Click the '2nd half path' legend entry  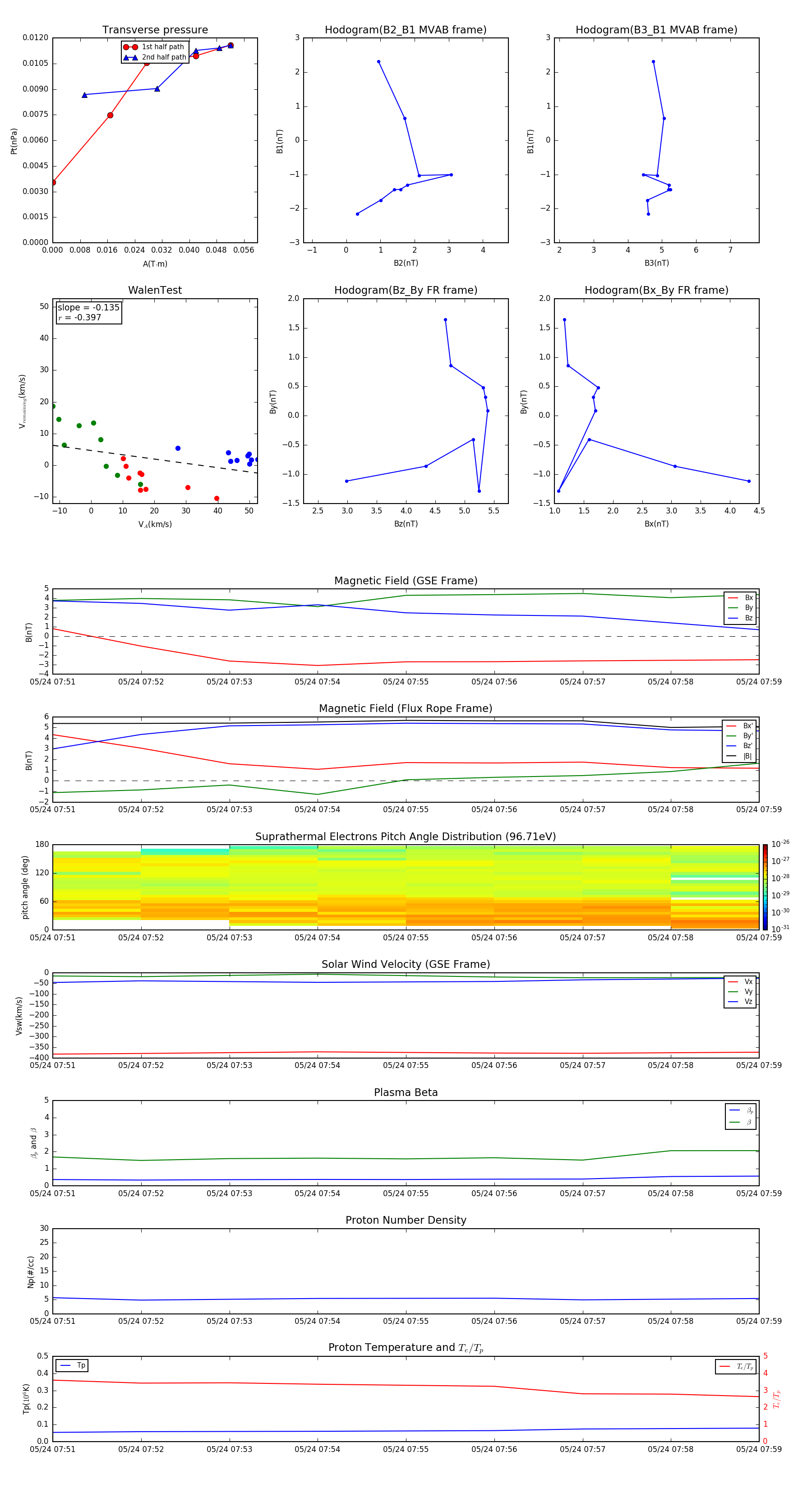pos(154,57)
